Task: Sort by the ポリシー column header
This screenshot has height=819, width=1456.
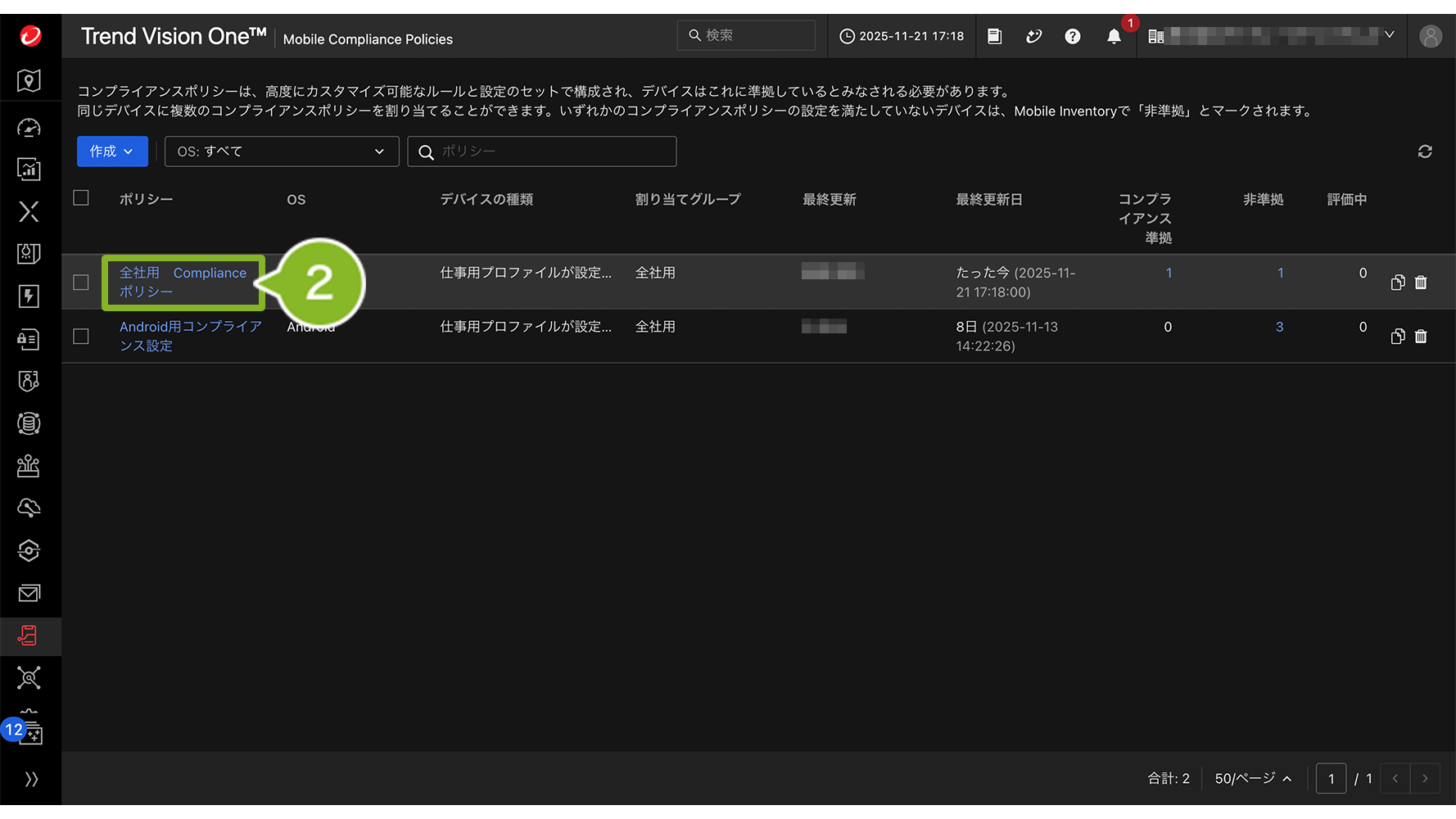Action: pyautogui.click(x=146, y=200)
